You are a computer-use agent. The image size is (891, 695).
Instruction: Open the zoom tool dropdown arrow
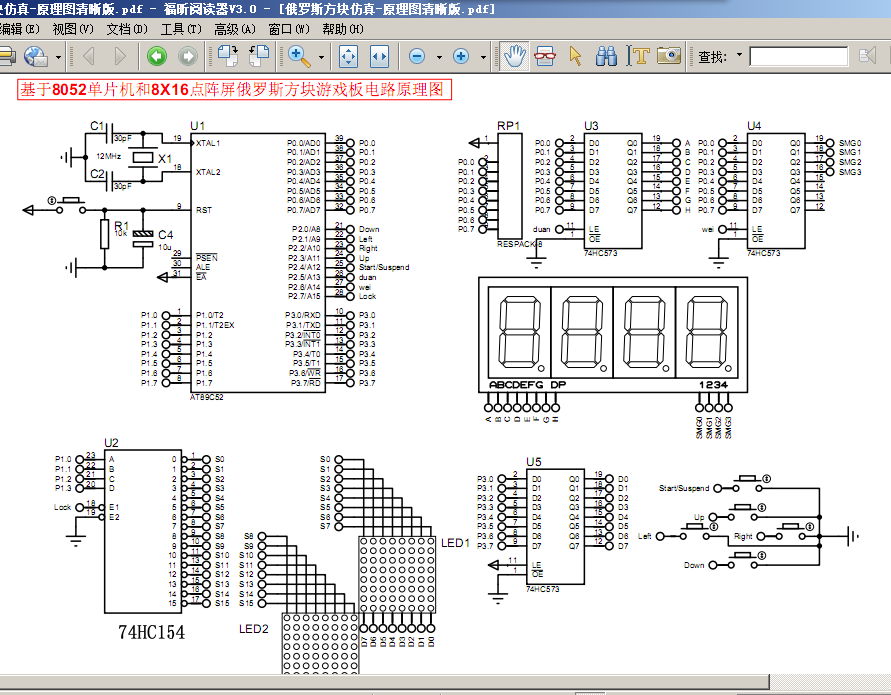tap(321, 57)
